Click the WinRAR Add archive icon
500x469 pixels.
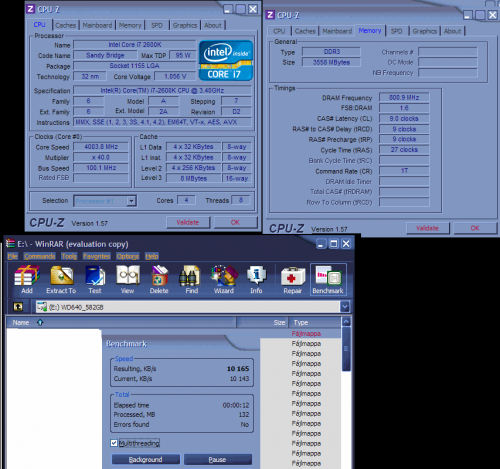coord(27,279)
